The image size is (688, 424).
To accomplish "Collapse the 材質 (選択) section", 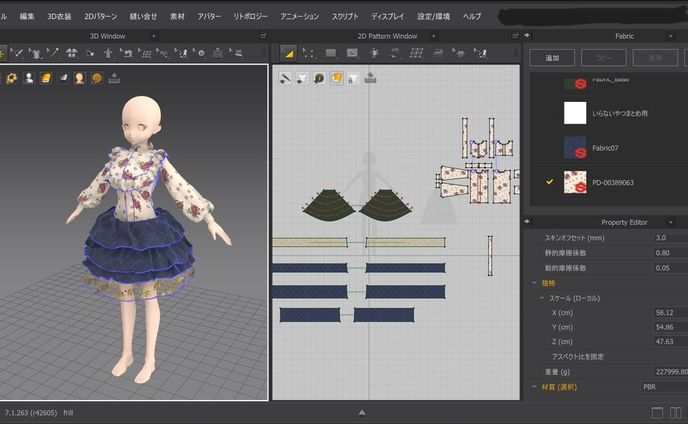I will pos(534,387).
